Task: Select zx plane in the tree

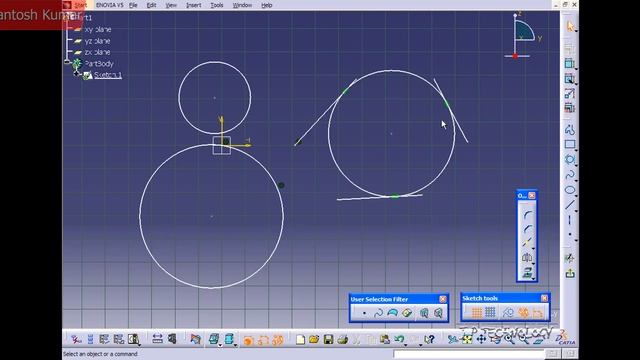Action: [x=97, y=52]
